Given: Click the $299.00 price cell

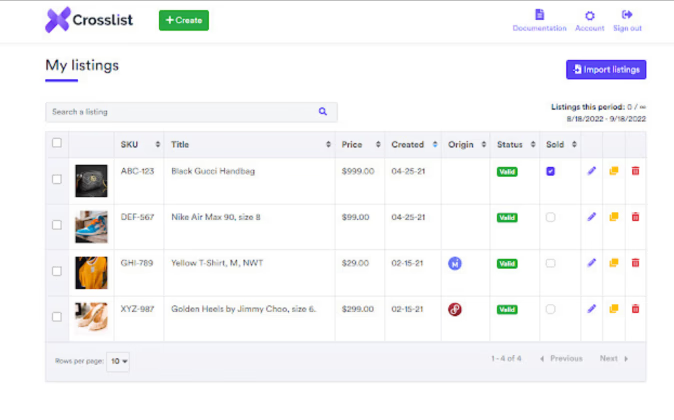Looking at the screenshot, I should point(358,309).
